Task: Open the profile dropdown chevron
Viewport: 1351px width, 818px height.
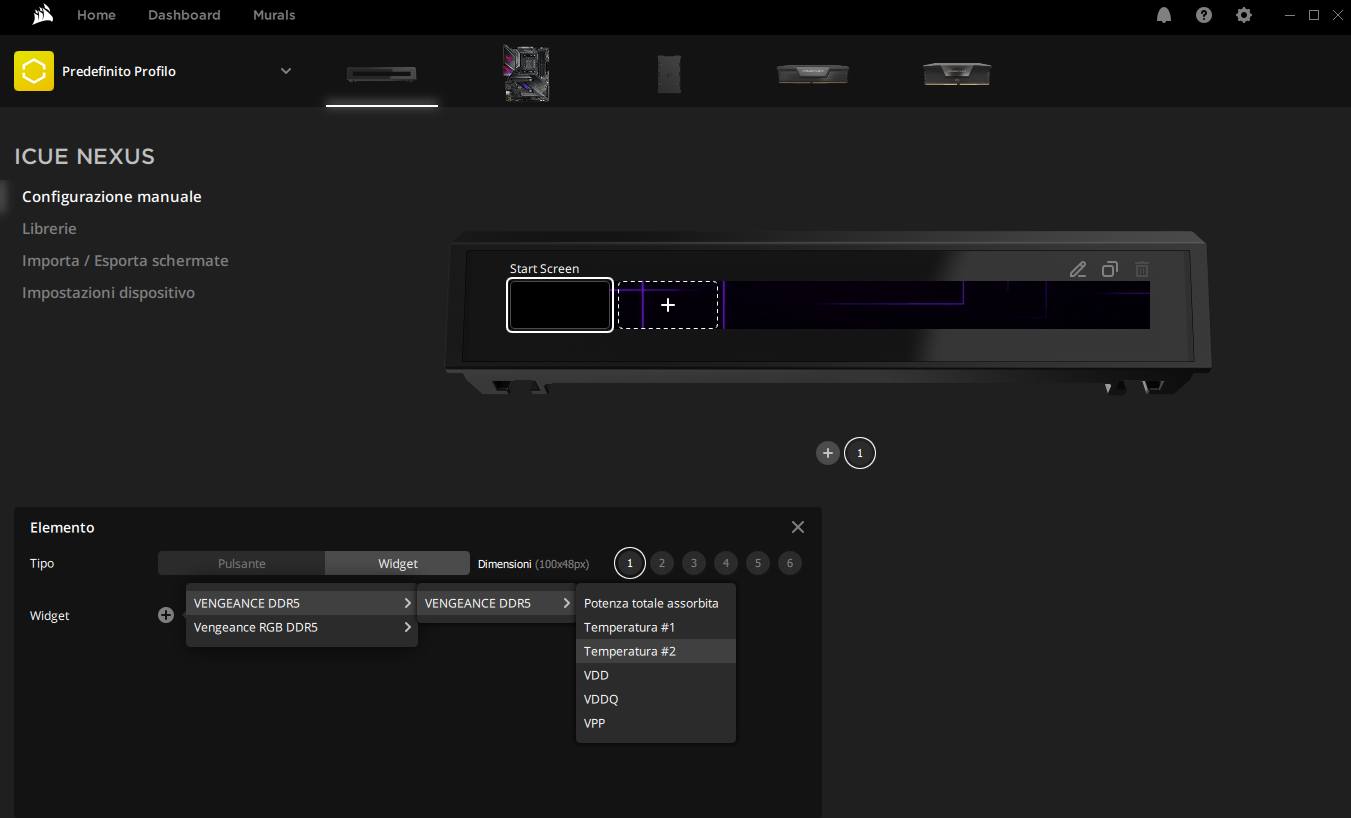Action: [x=286, y=71]
